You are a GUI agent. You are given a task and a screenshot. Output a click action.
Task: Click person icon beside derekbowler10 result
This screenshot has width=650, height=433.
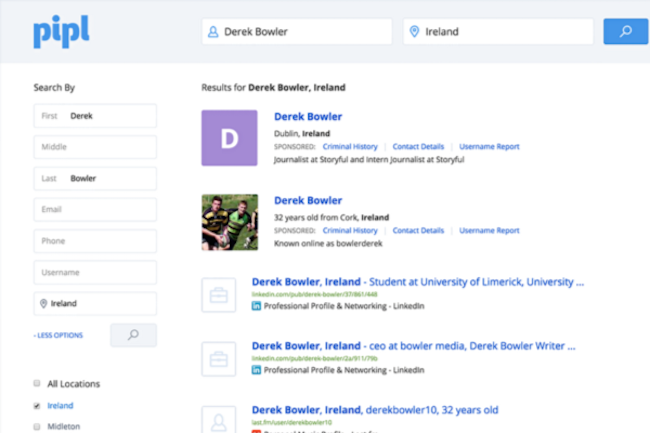[218, 421]
